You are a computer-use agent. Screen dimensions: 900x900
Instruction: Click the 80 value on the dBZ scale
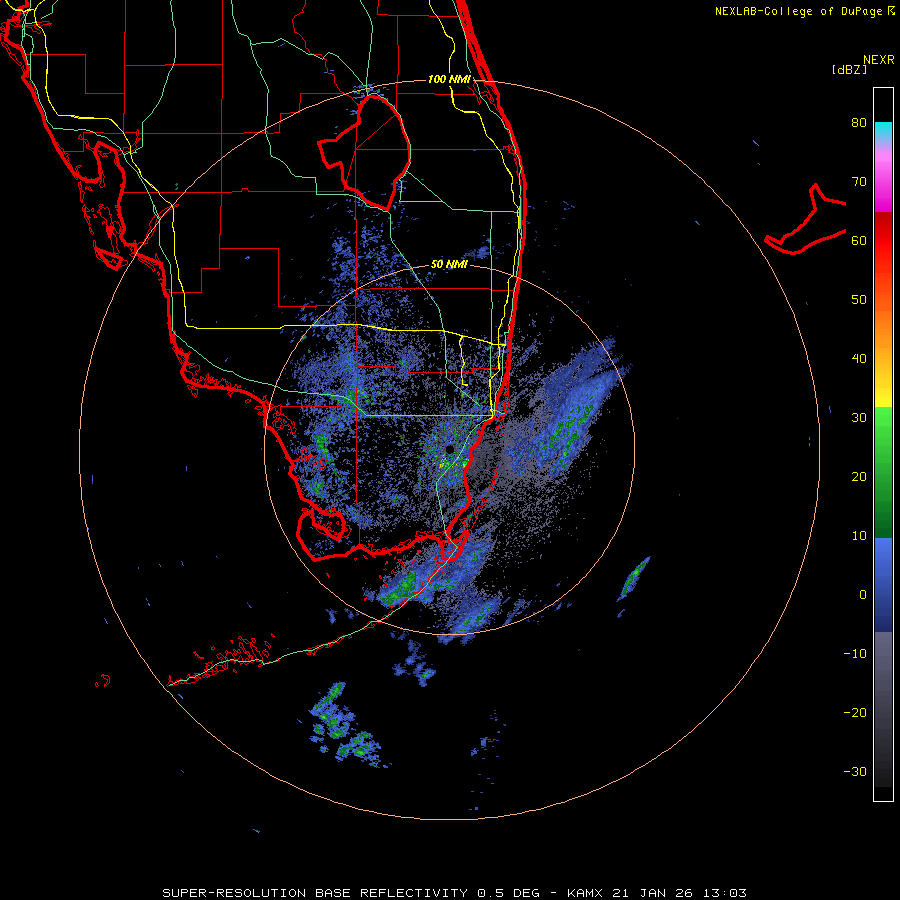pyautogui.click(x=859, y=123)
